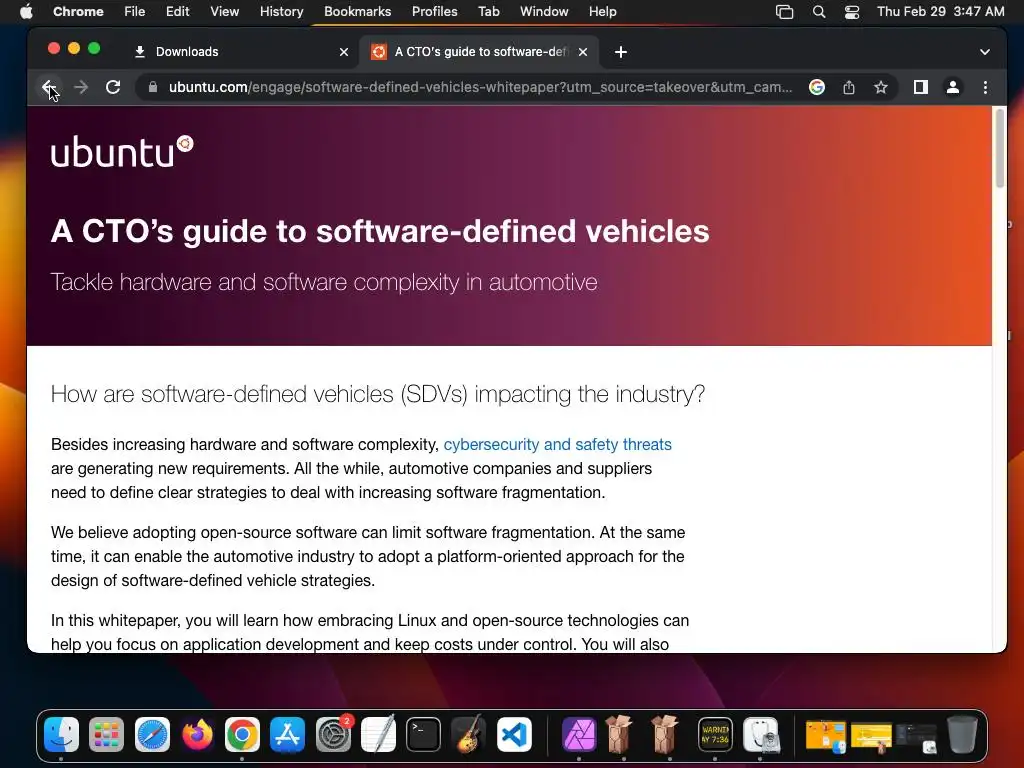Viewport: 1024px width, 768px height.
Task: Open System Settings from the Dock
Action: (333, 735)
